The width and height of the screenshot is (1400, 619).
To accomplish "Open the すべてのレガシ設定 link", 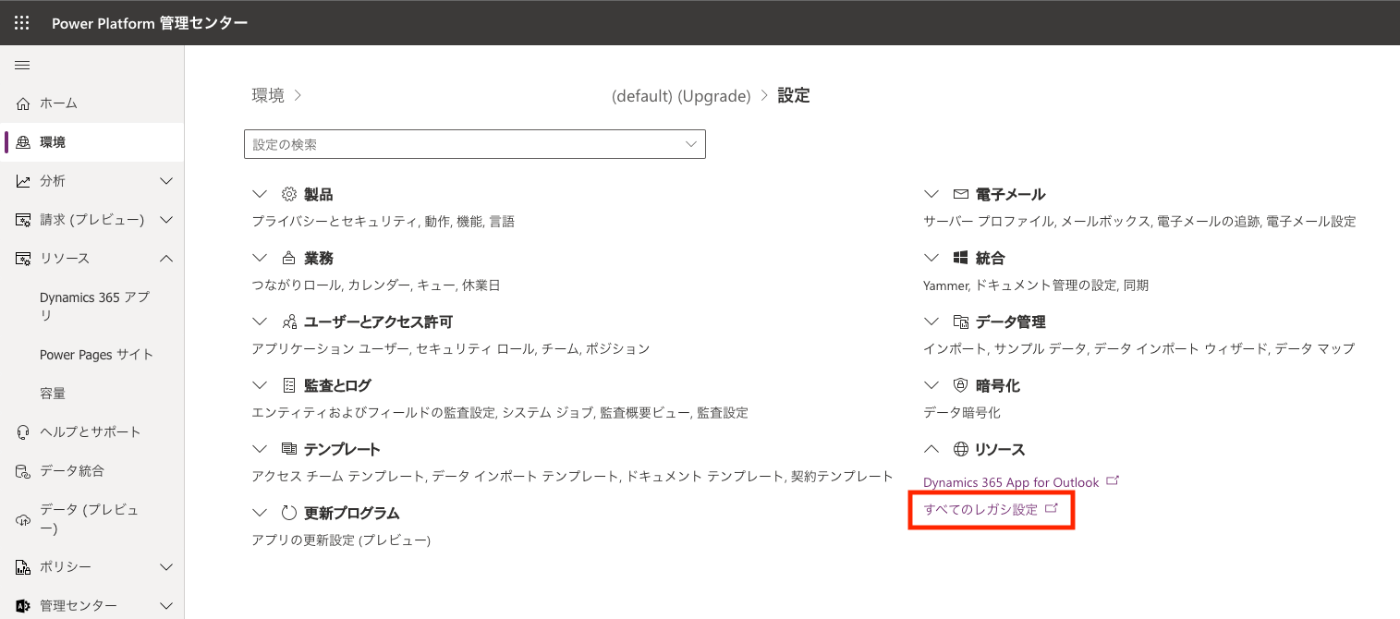I will coord(981,510).
